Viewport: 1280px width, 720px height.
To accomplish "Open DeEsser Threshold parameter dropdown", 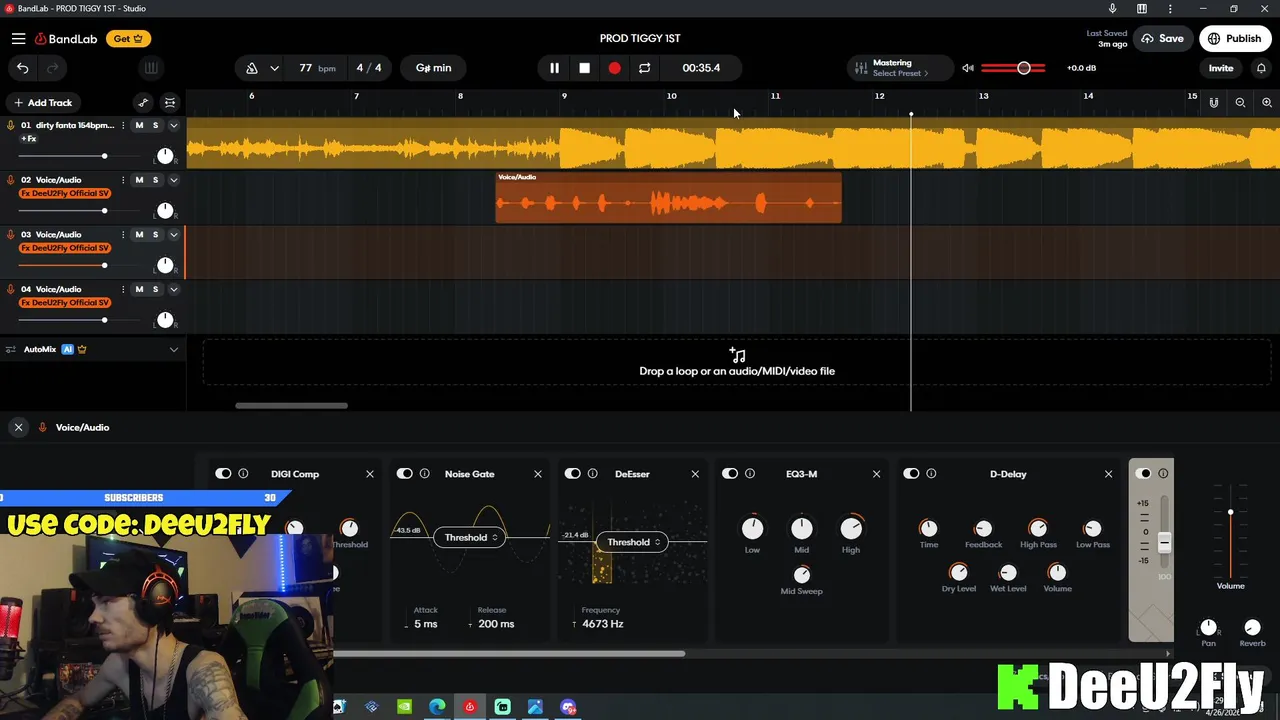I will click(x=633, y=542).
